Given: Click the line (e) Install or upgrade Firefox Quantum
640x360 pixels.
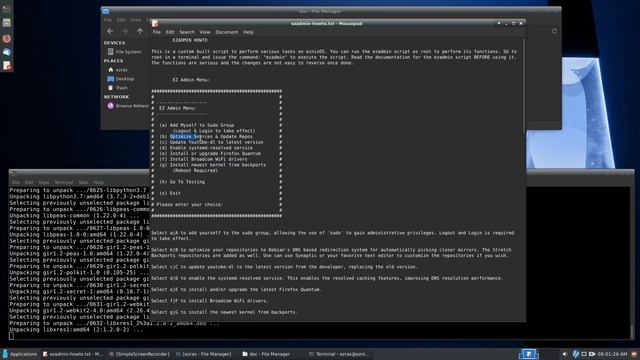Looking at the screenshot, I should pyautogui.click(x=210, y=154).
